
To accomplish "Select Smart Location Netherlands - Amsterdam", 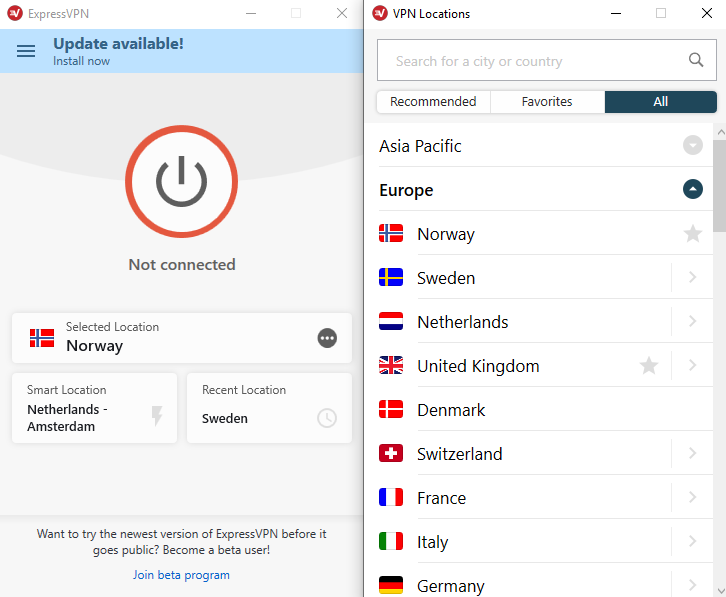I will [94, 408].
